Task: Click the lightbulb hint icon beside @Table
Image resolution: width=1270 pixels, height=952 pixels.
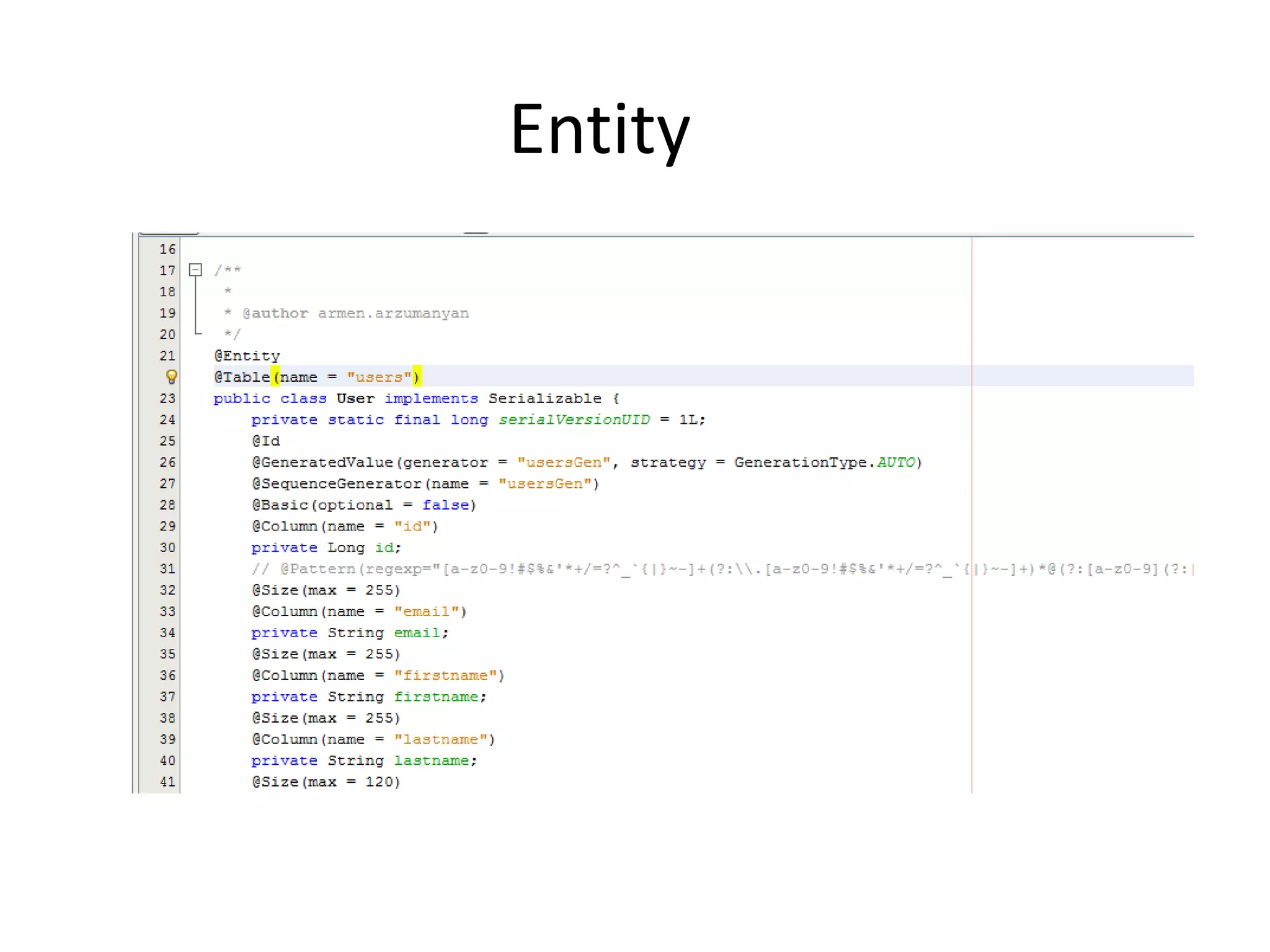Action: point(172,377)
